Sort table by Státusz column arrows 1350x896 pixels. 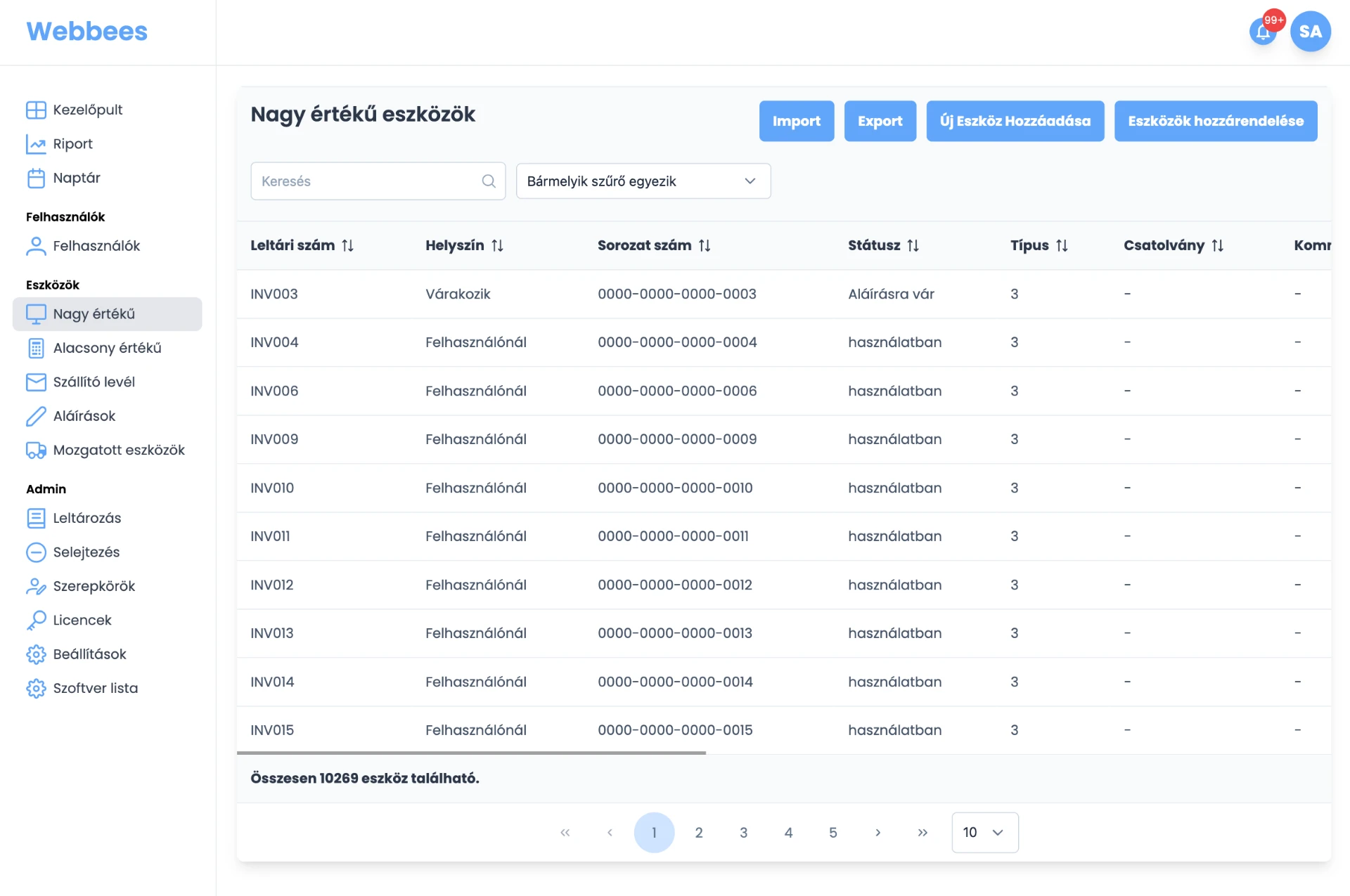click(x=913, y=245)
